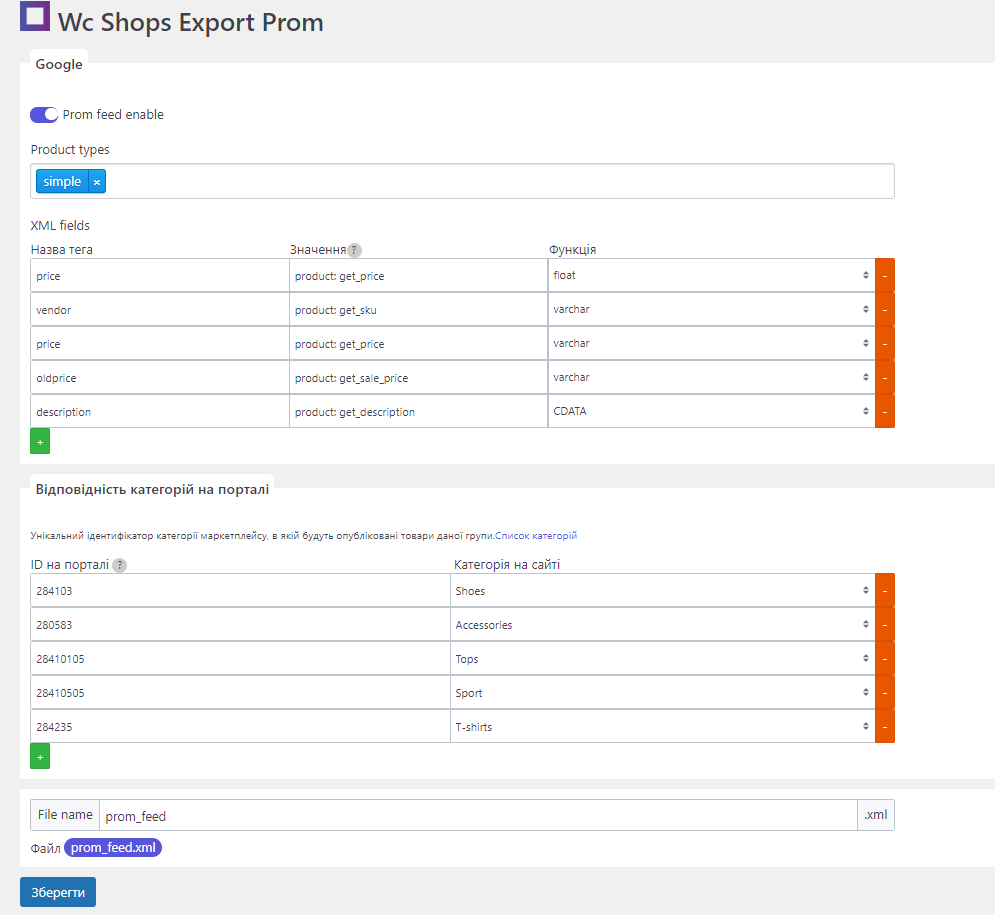Click the Product types selection field

coord(462,181)
